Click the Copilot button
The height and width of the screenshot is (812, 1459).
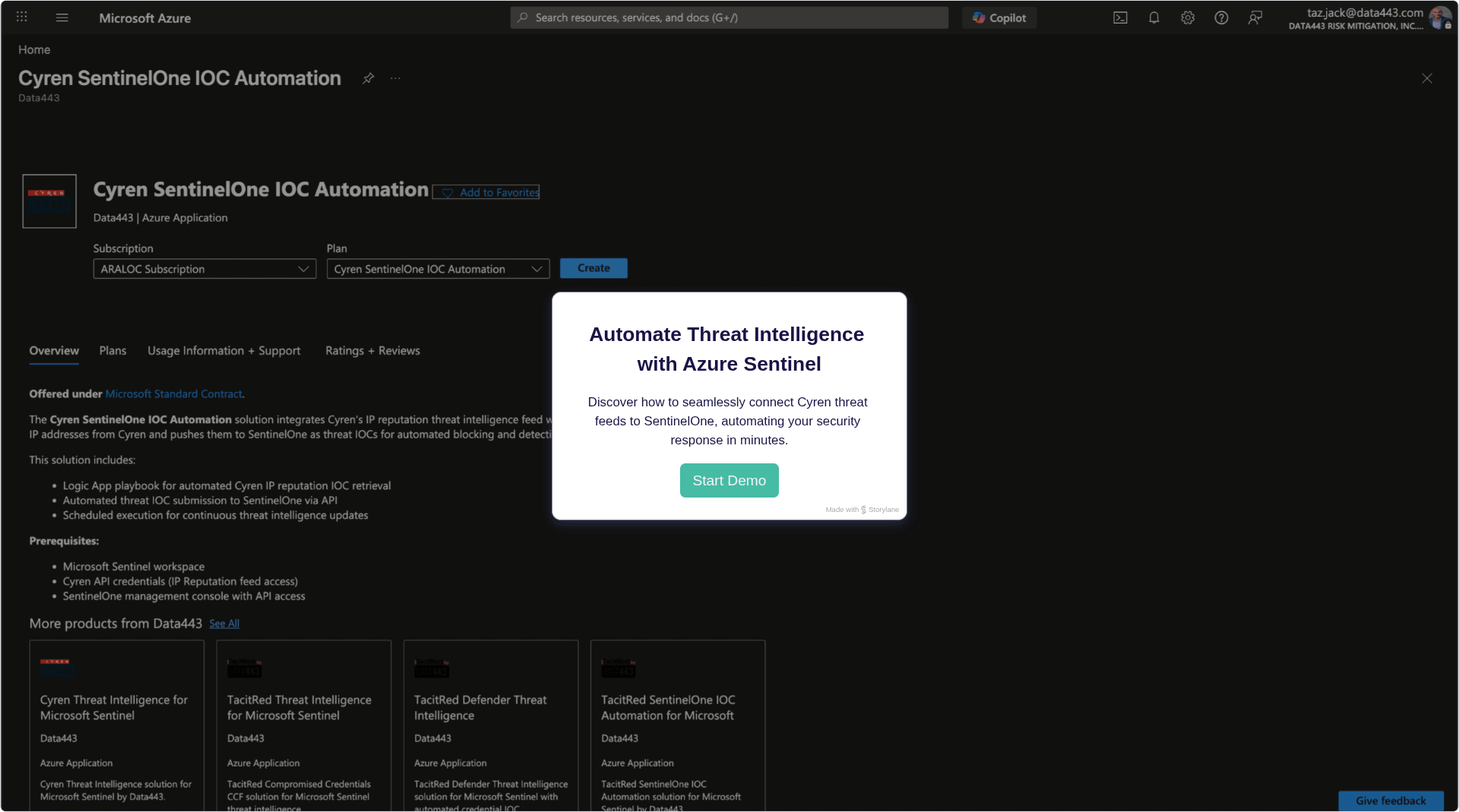coord(999,17)
